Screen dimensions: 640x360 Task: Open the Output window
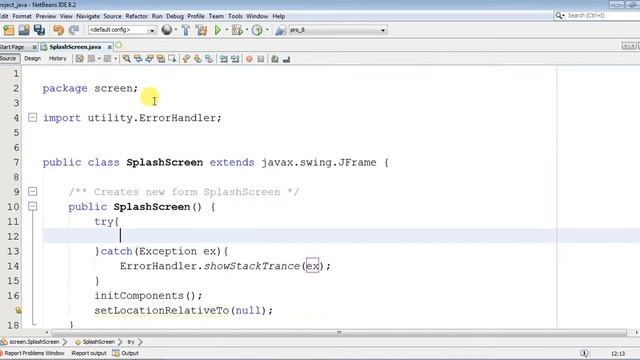point(126,353)
